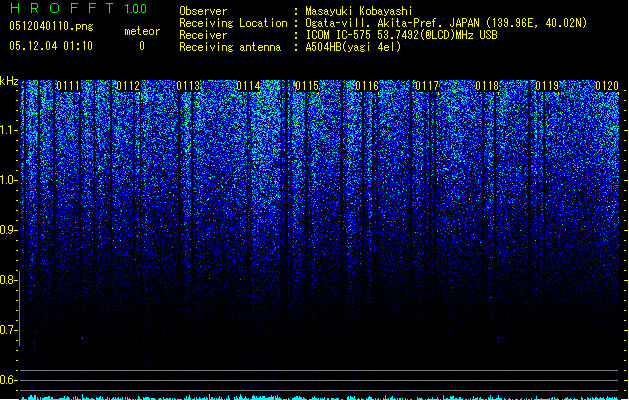The image size is (629, 400).
Task: Click the ICOM IC-575 receiver text
Action: (402, 35)
